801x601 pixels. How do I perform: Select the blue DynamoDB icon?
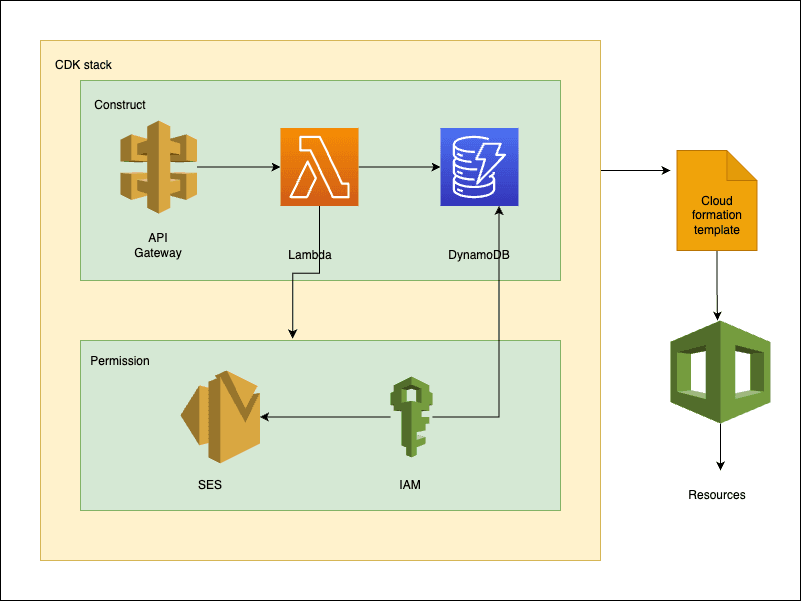point(479,167)
